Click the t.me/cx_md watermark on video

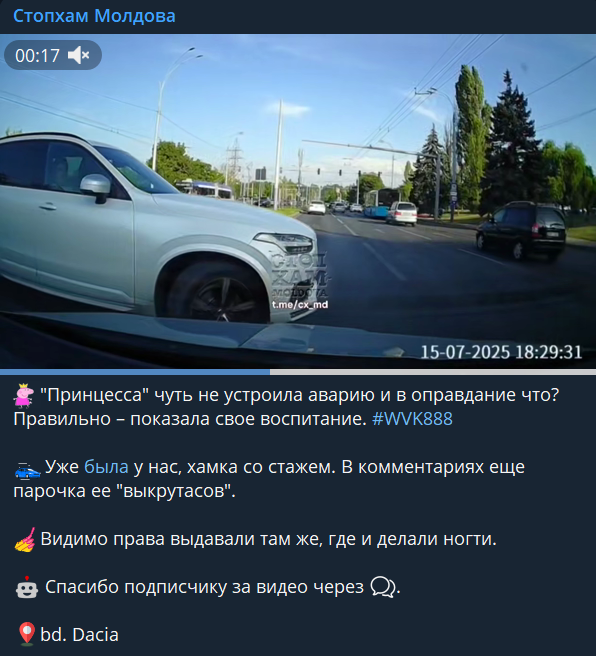(300, 305)
